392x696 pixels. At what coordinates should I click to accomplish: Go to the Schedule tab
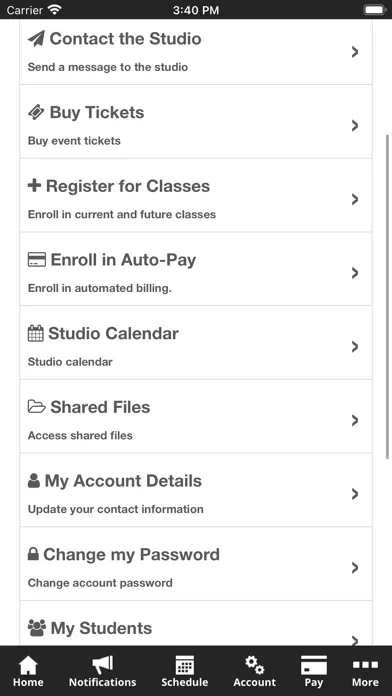185,671
